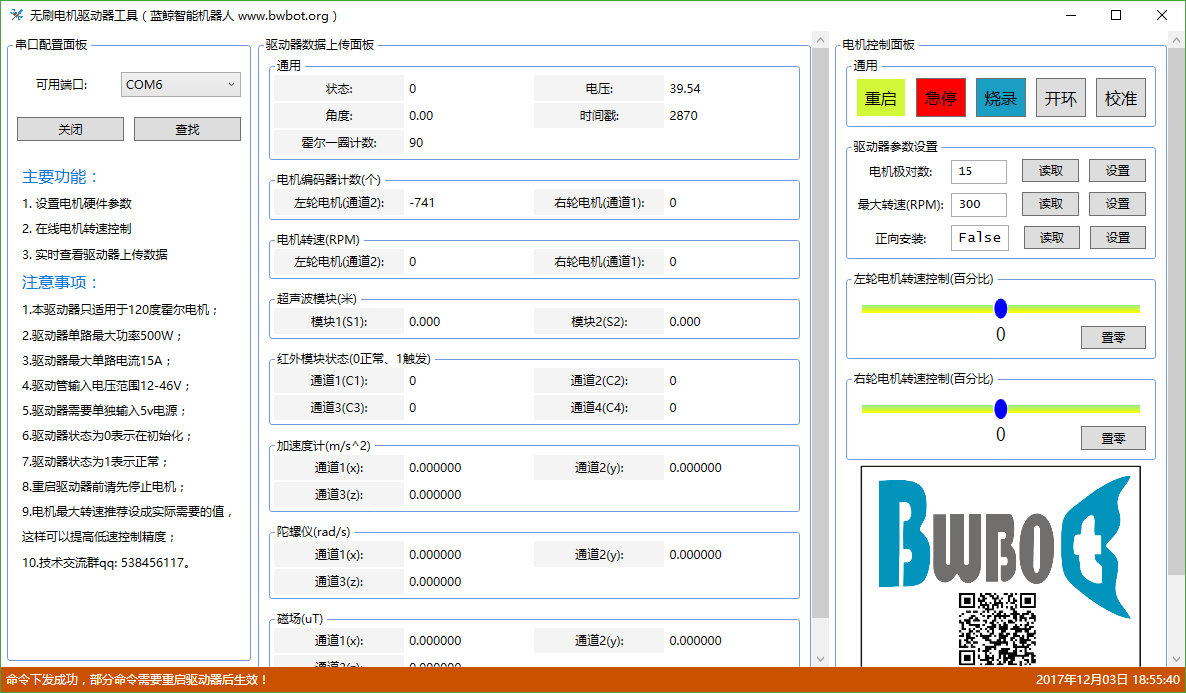Click the BWBOT logo image

pos(1000,545)
